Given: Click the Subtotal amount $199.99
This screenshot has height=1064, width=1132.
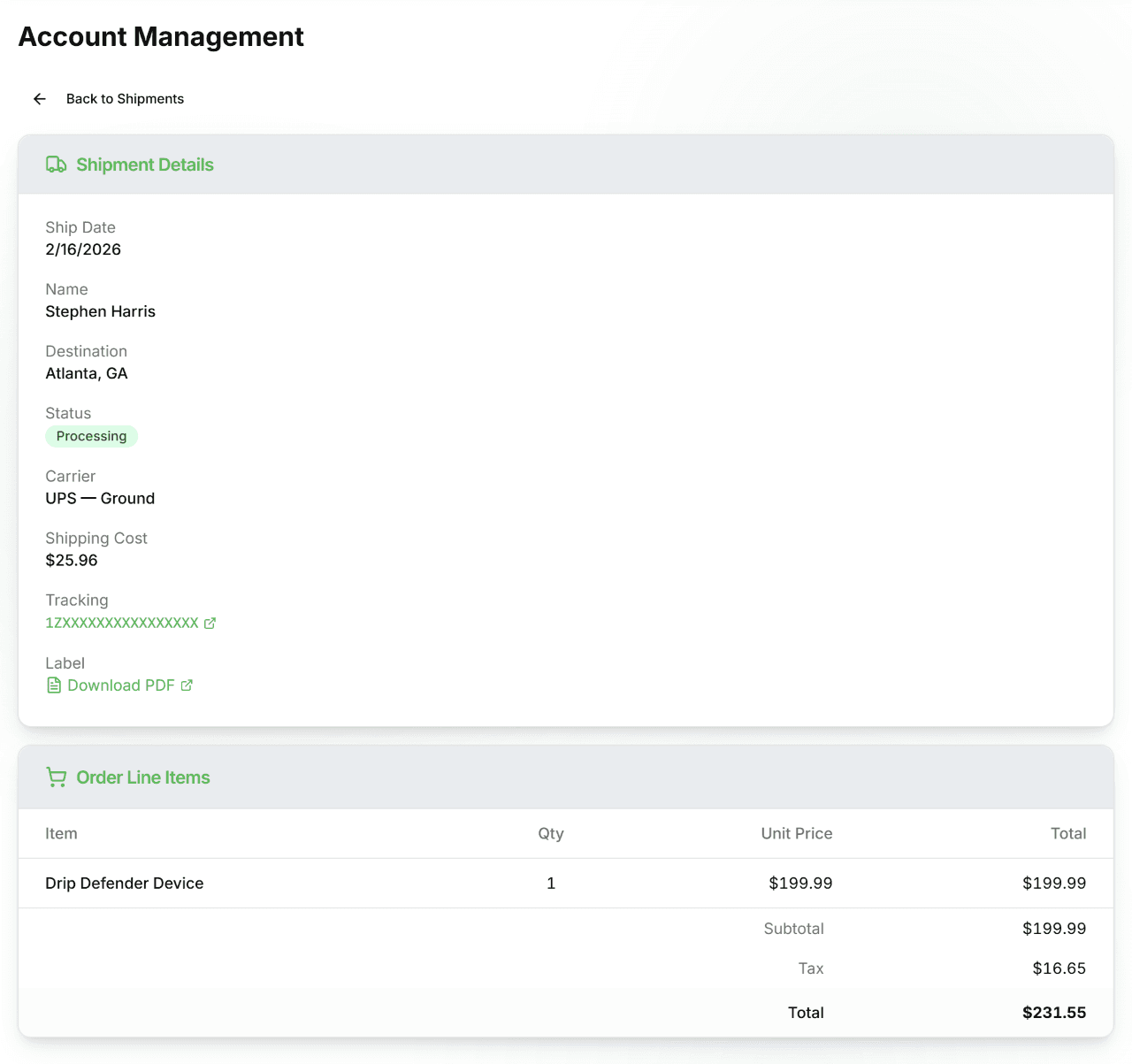Looking at the screenshot, I should click(1054, 929).
